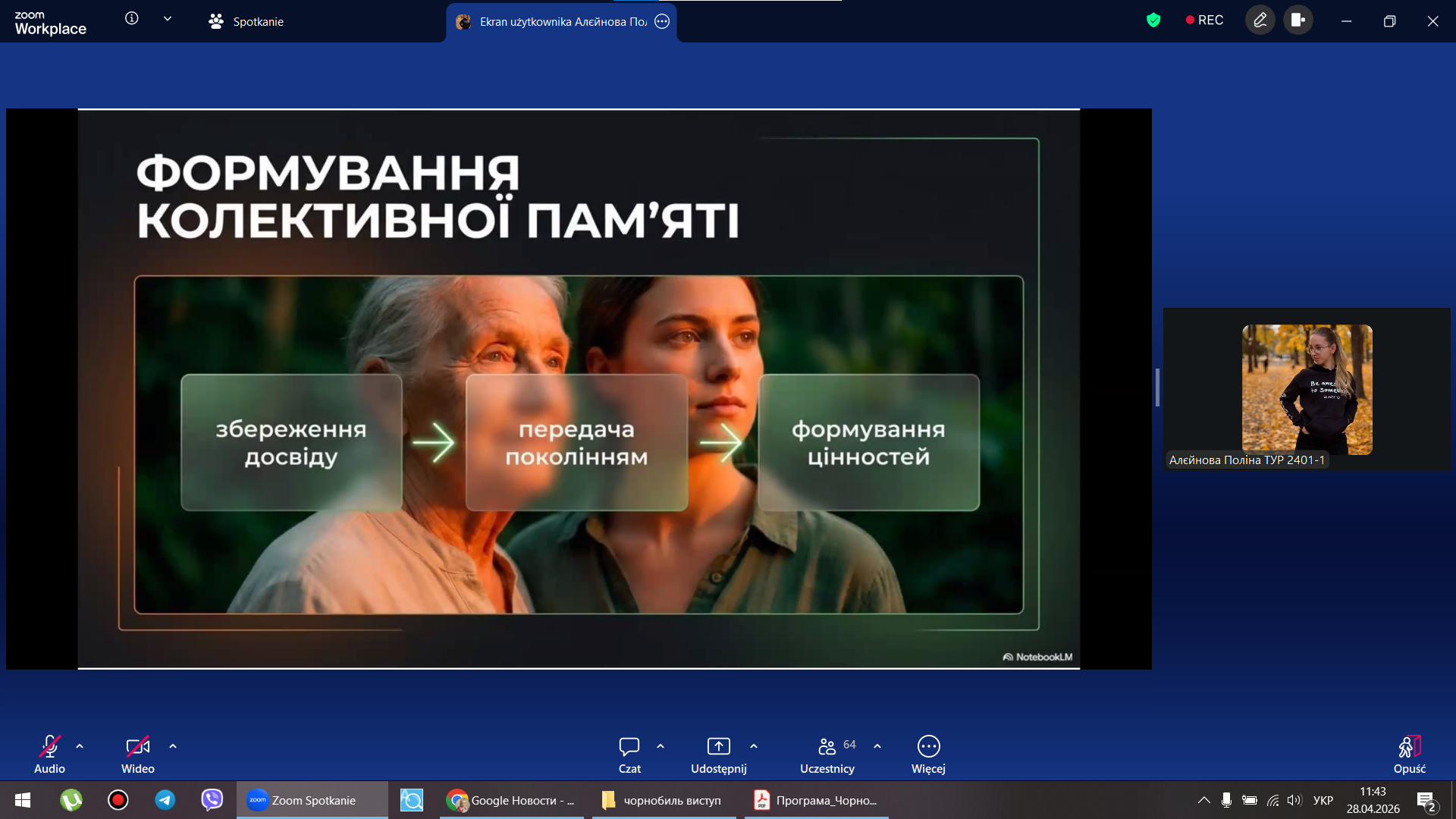1456x819 pixels.
Task: Open the shared screen options ellipsis
Action: click(x=662, y=21)
